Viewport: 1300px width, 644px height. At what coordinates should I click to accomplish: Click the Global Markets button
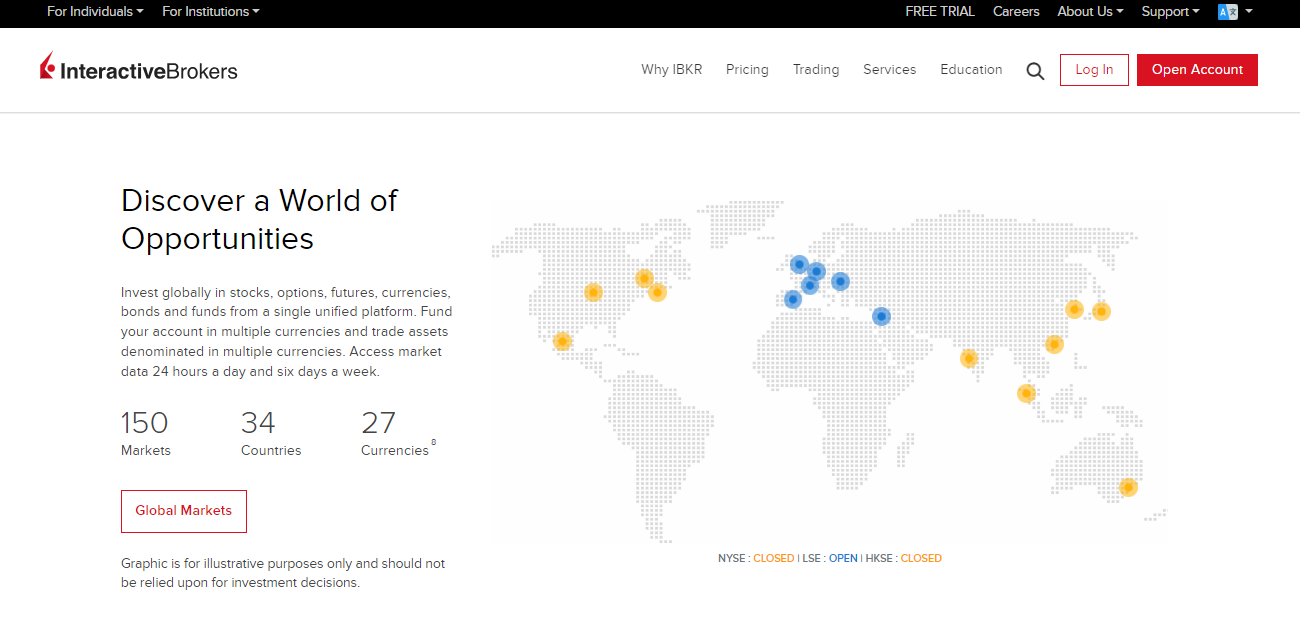point(184,511)
